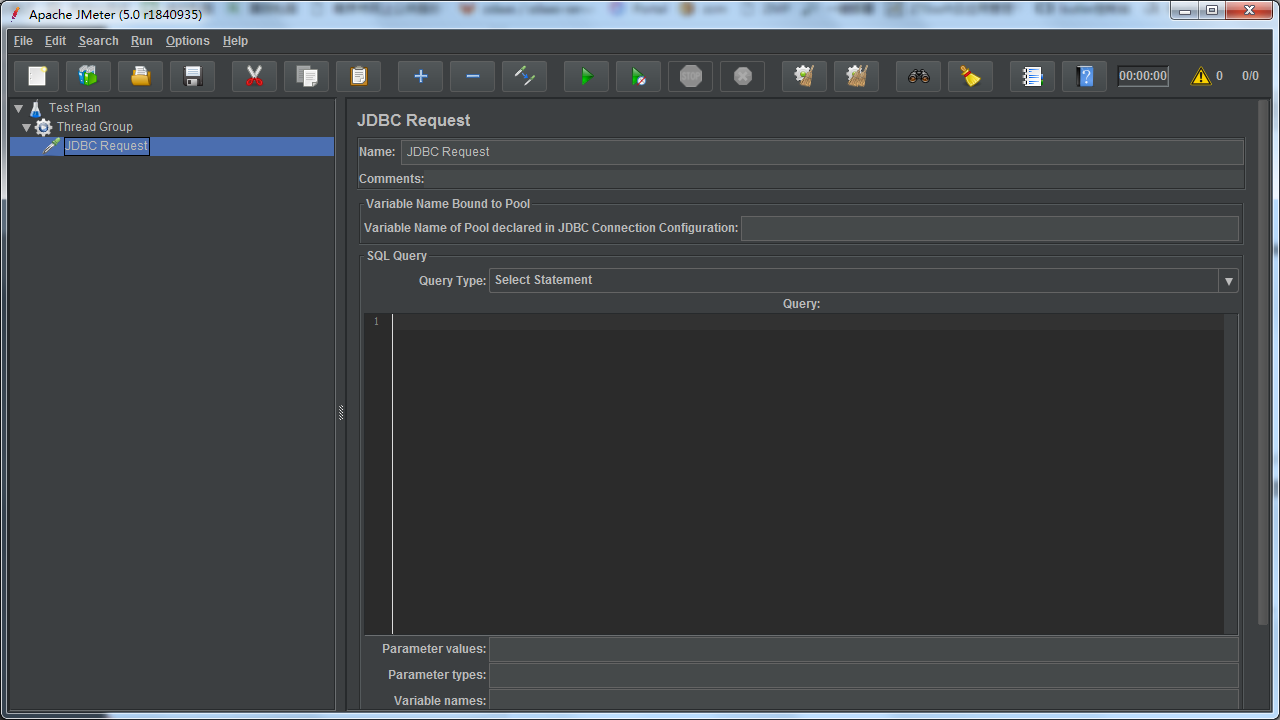Click the JDBC Request panel heading
Image resolution: width=1280 pixels, height=720 pixels.
click(x=414, y=120)
